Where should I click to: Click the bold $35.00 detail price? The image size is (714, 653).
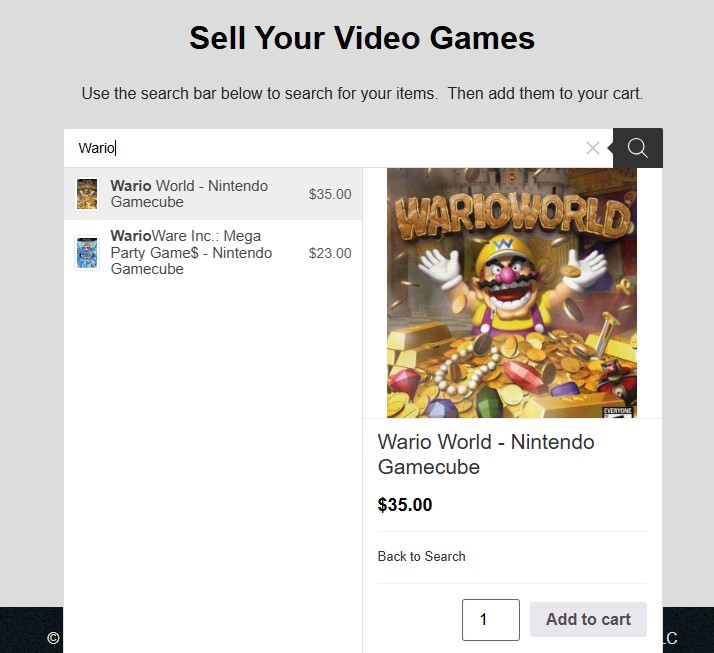coord(405,505)
